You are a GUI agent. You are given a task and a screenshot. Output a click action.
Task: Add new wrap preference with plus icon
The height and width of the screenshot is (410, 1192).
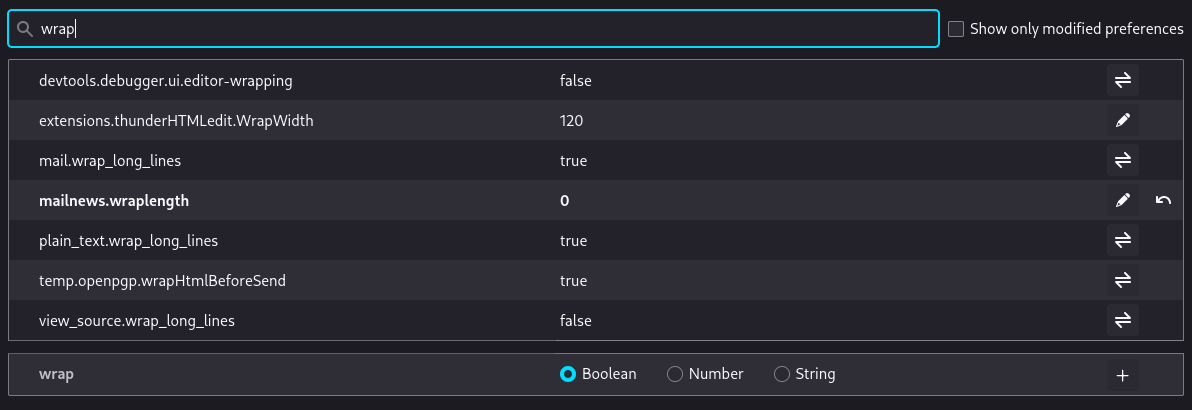pos(1123,375)
